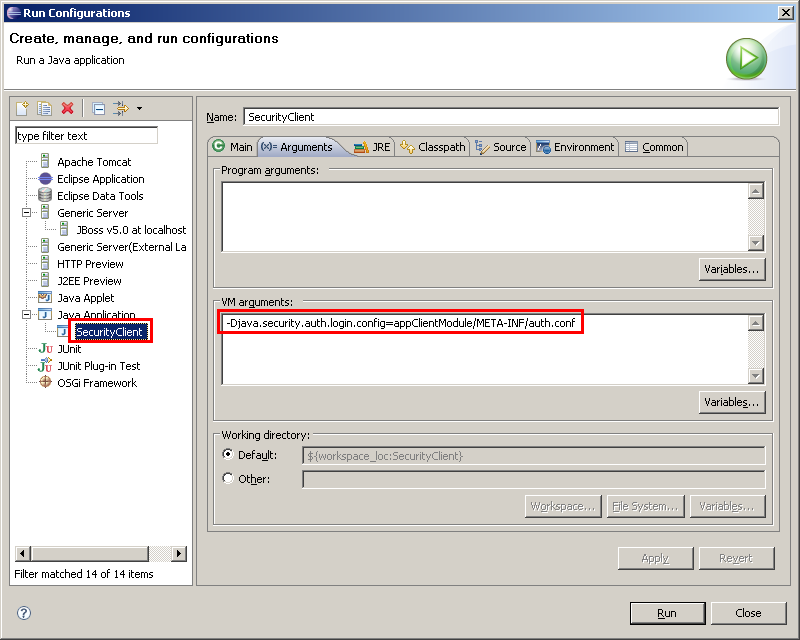Click HTTP Preview server icon
Image resolution: width=800 pixels, height=640 pixels.
pyautogui.click(x=45, y=263)
